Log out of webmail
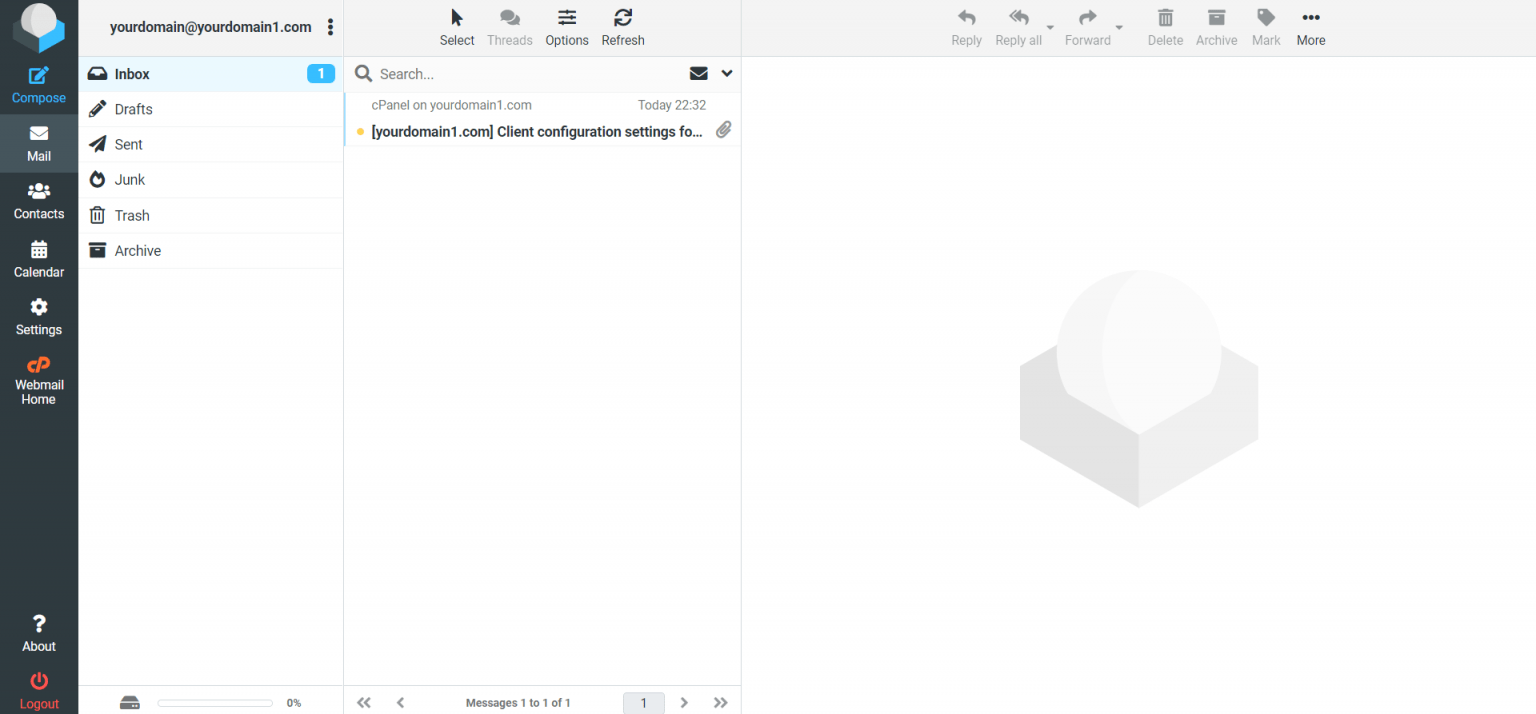The height and width of the screenshot is (714, 1536). coord(38,690)
